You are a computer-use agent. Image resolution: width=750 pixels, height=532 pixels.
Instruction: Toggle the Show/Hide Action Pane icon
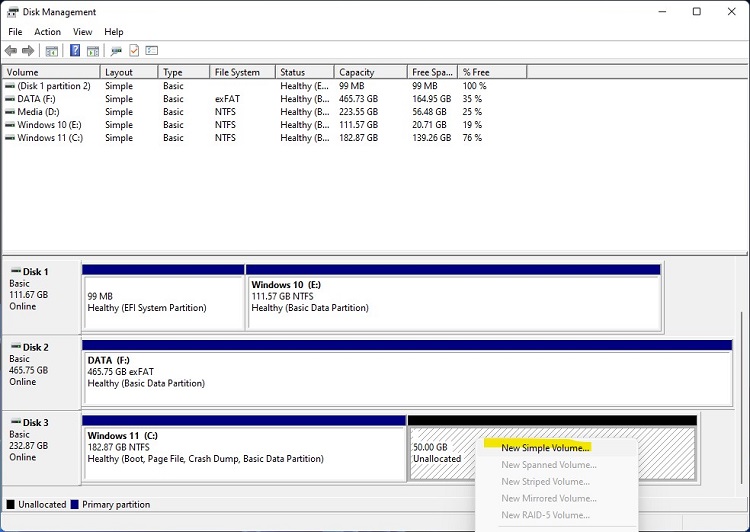point(93,50)
